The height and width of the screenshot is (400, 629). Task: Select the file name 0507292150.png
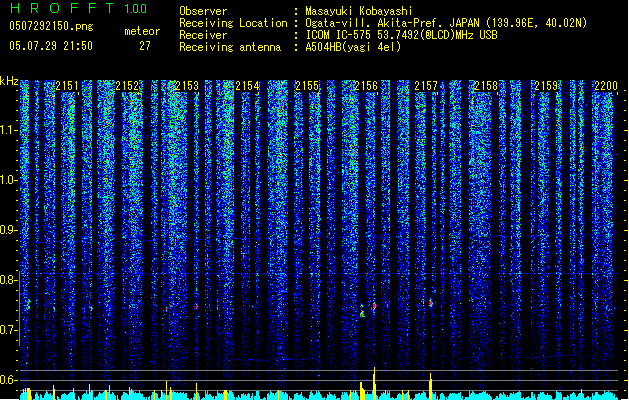51,26
